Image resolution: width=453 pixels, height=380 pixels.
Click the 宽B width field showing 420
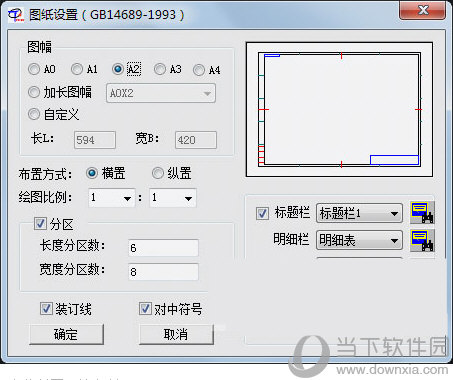pos(196,140)
